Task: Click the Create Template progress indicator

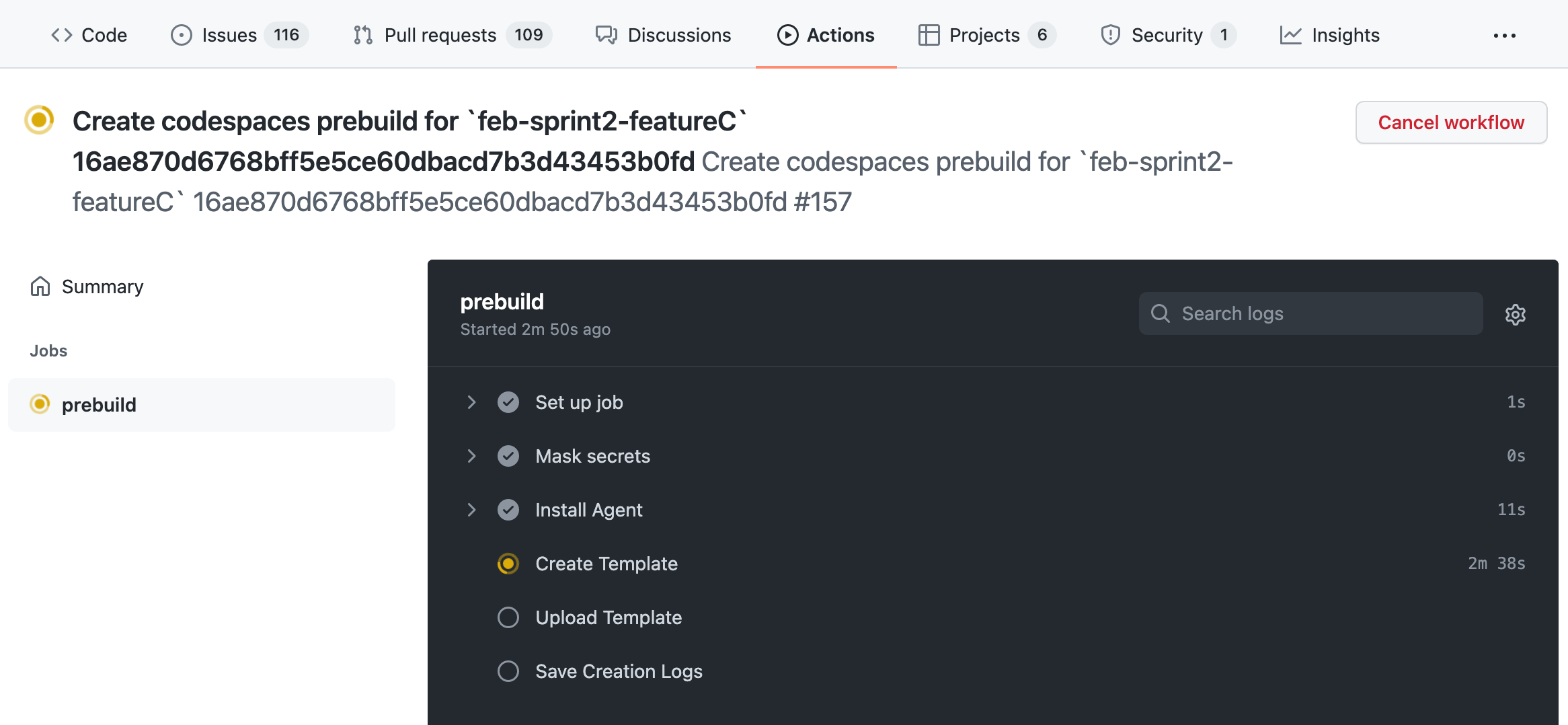Action: coord(508,564)
